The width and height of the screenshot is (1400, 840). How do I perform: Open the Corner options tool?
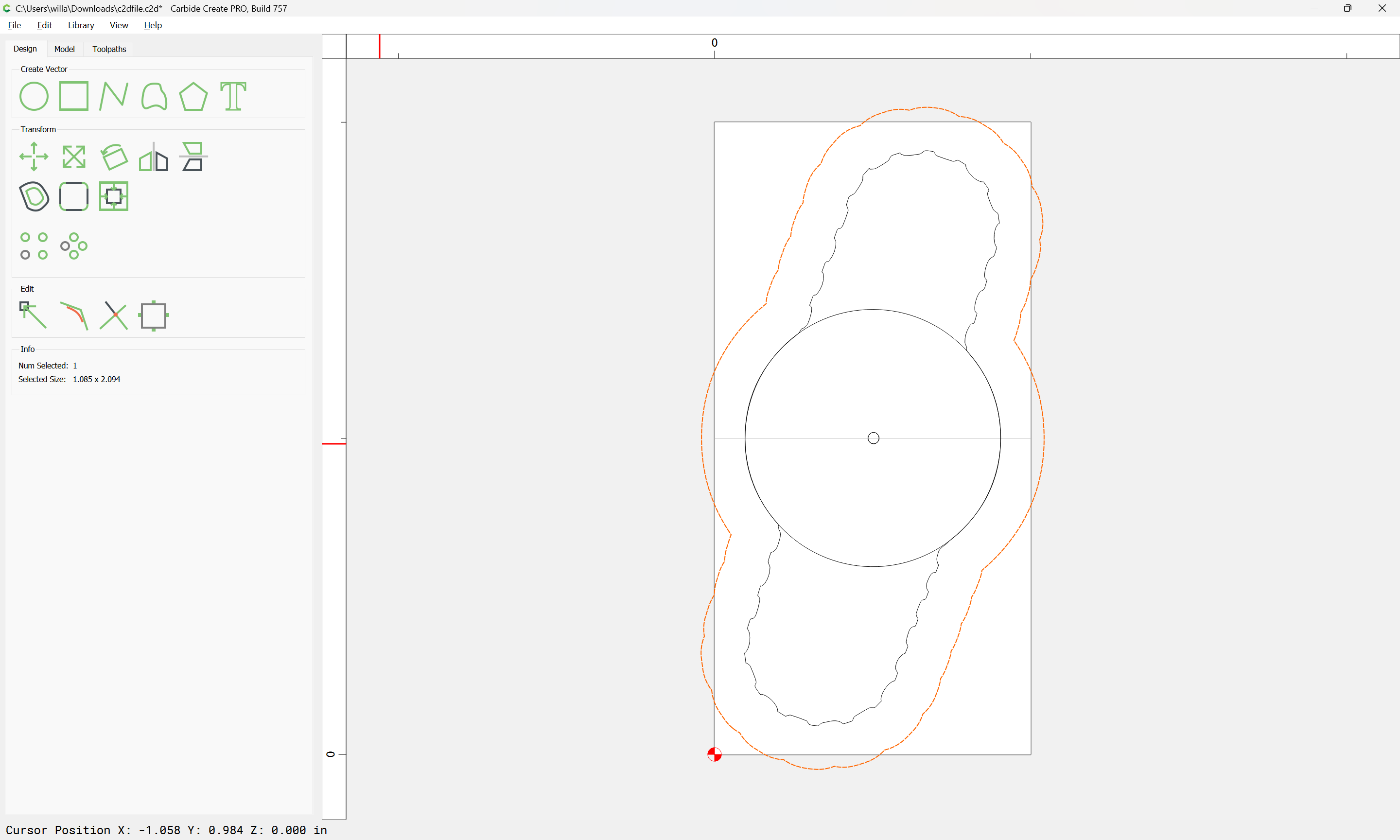73,196
